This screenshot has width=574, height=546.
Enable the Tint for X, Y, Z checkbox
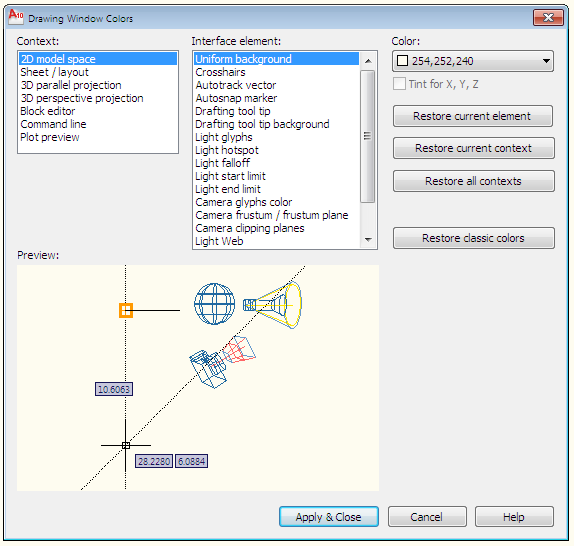coord(399,84)
